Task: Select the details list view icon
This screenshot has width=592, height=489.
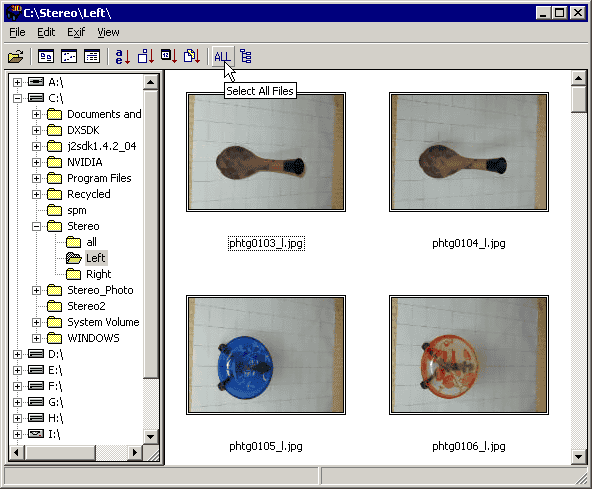Action: click(92, 57)
